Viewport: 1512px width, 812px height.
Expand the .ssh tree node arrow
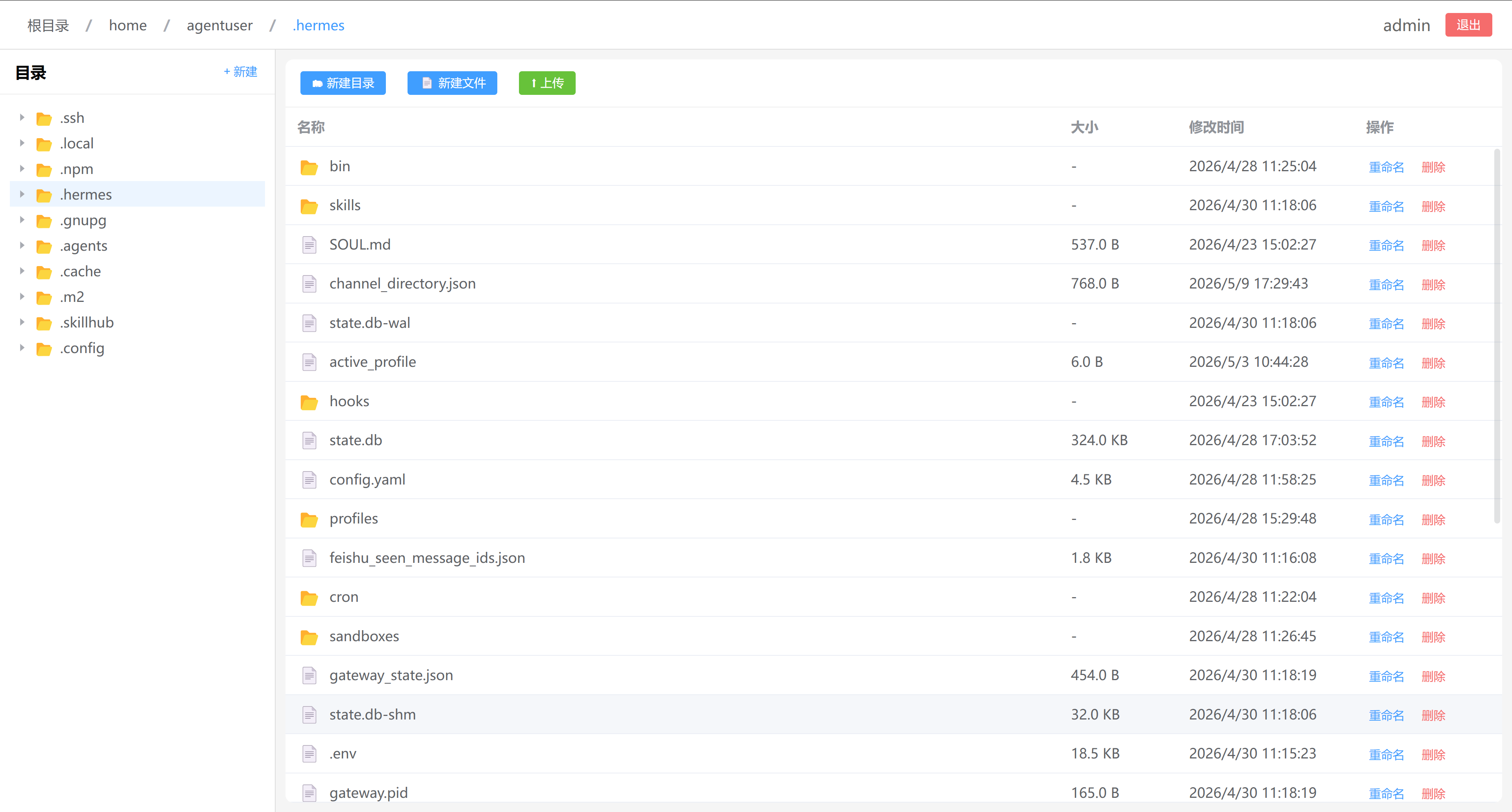pyautogui.click(x=22, y=117)
